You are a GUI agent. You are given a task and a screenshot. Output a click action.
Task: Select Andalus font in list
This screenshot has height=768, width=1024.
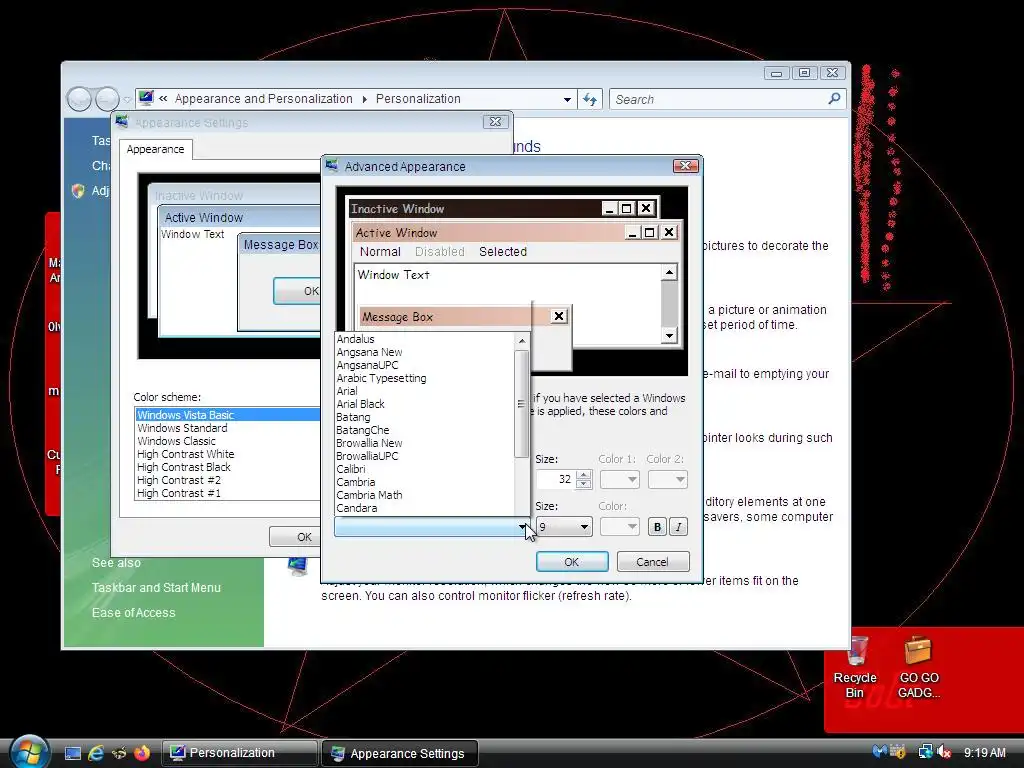point(424,339)
